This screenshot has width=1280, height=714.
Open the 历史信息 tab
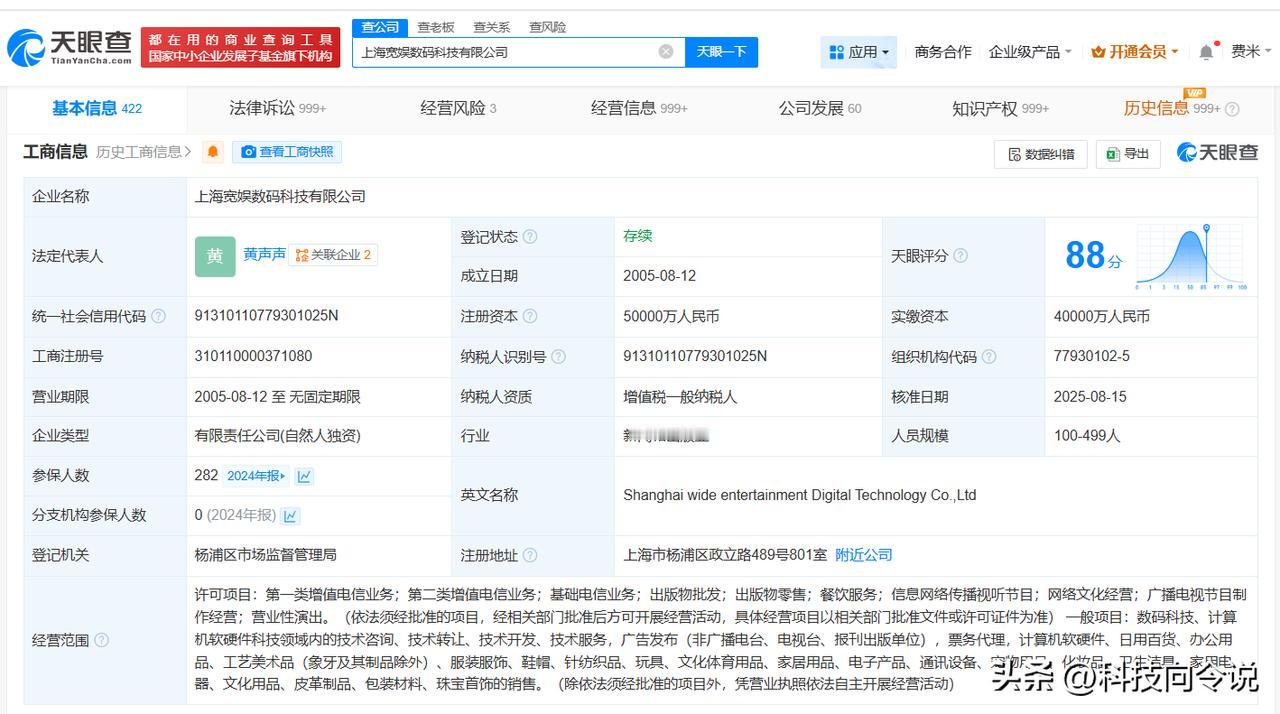point(1171,108)
